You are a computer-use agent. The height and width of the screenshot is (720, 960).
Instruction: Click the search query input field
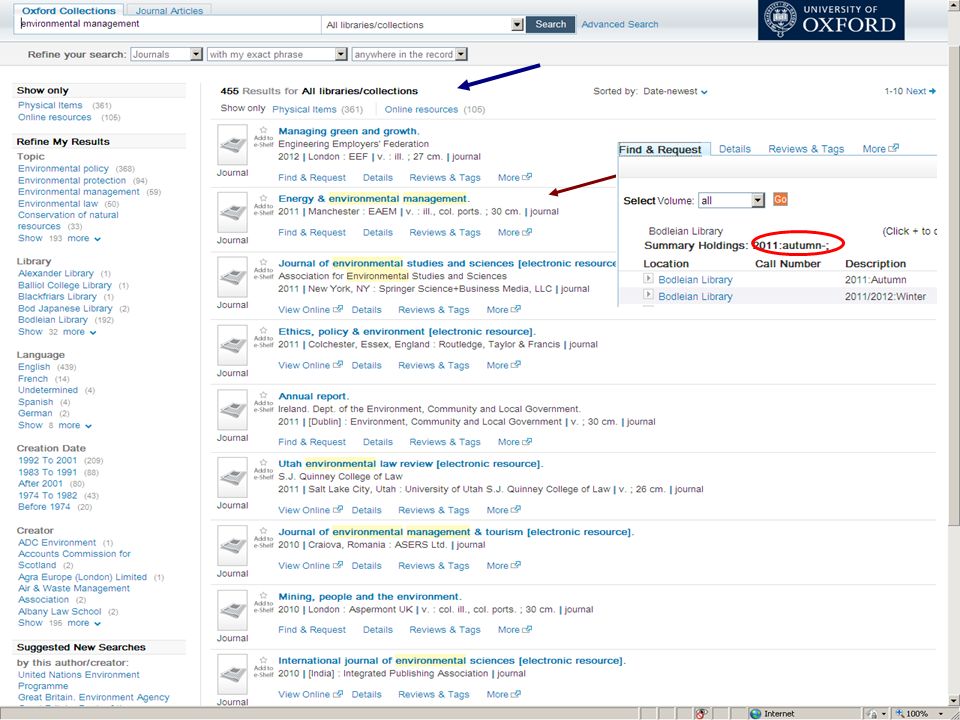tap(167, 24)
